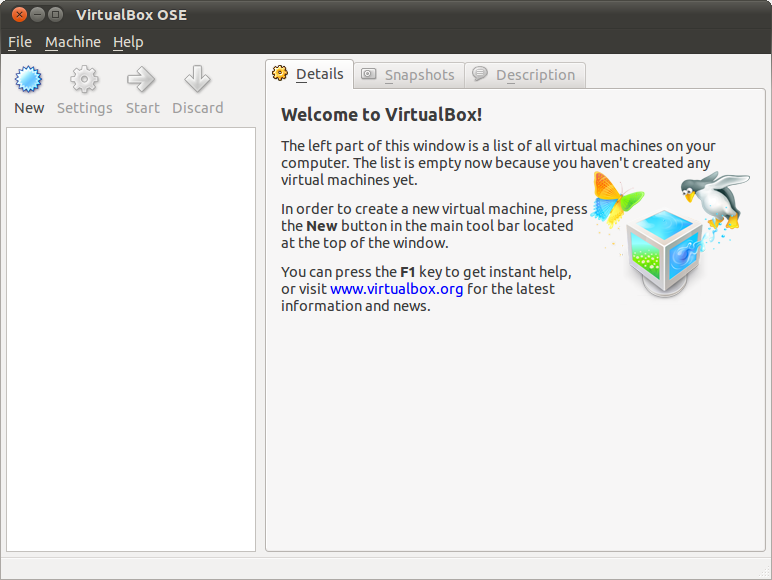Viewport: 772px width, 580px height.
Task: Visit the www.virtualbox.org link
Action: click(396, 289)
